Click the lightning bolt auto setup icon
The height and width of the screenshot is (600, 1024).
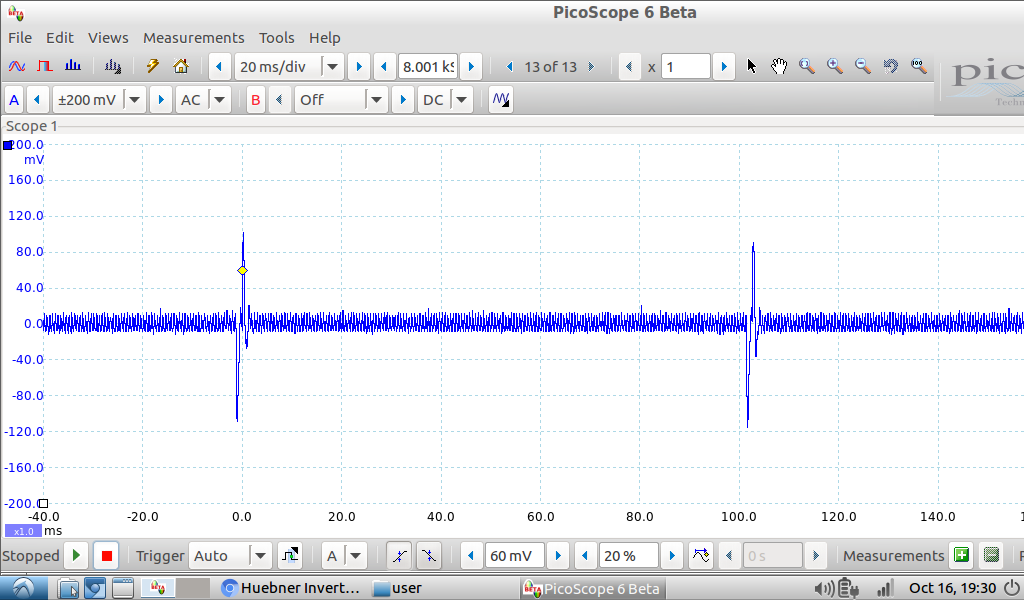point(153,67)
